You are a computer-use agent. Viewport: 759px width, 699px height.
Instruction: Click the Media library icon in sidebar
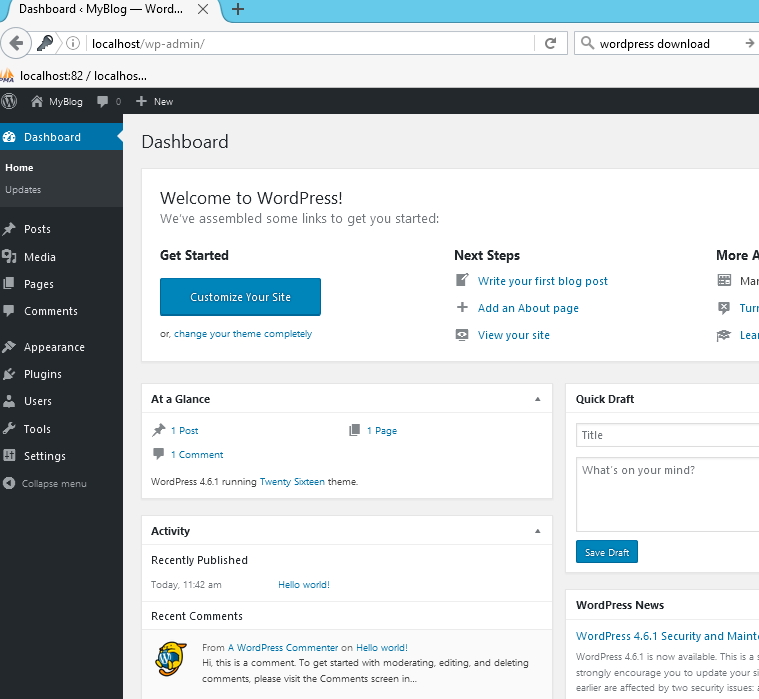9,257
